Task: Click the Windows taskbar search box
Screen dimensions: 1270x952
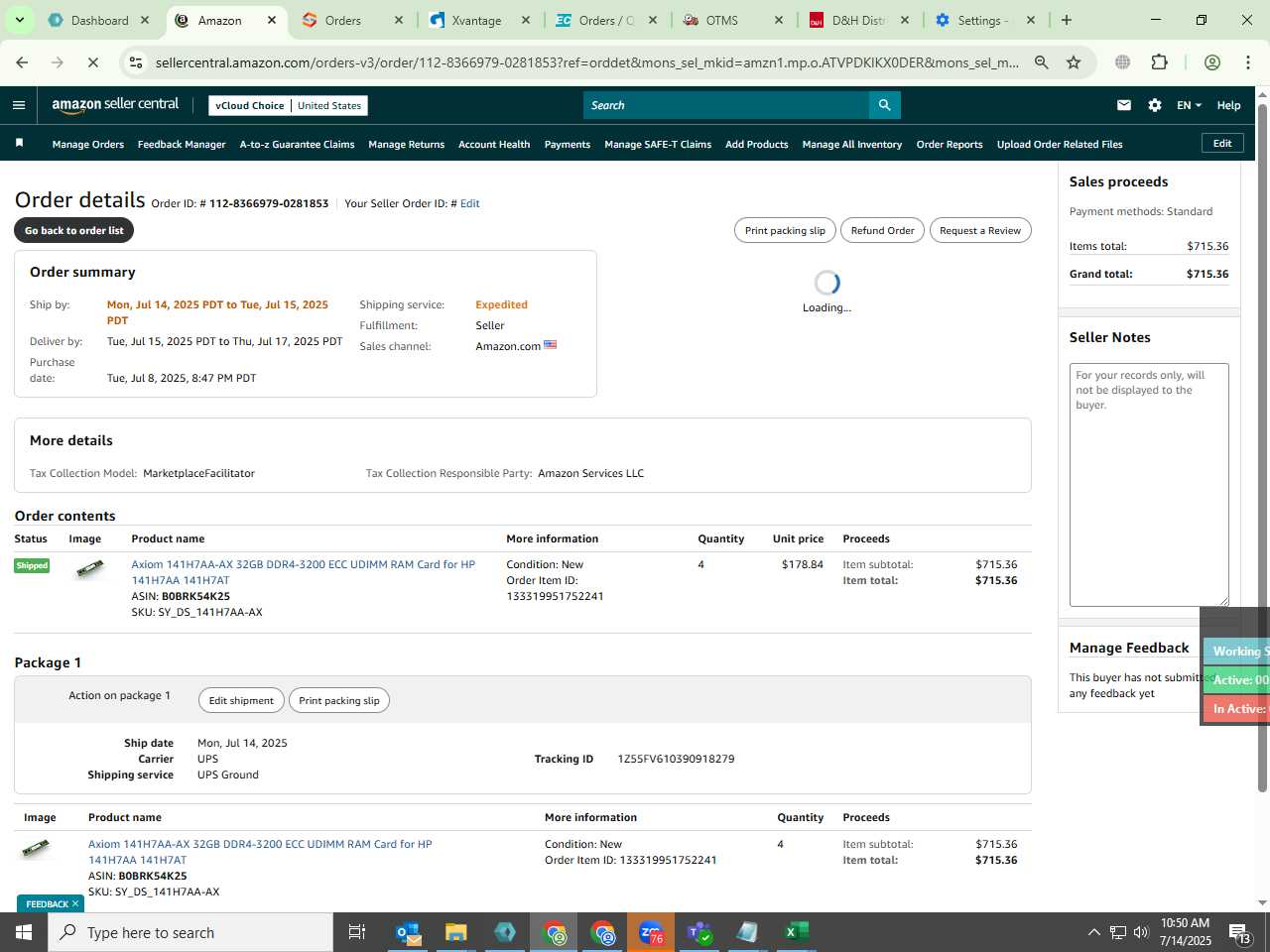Action: click(x=190, y=932)
